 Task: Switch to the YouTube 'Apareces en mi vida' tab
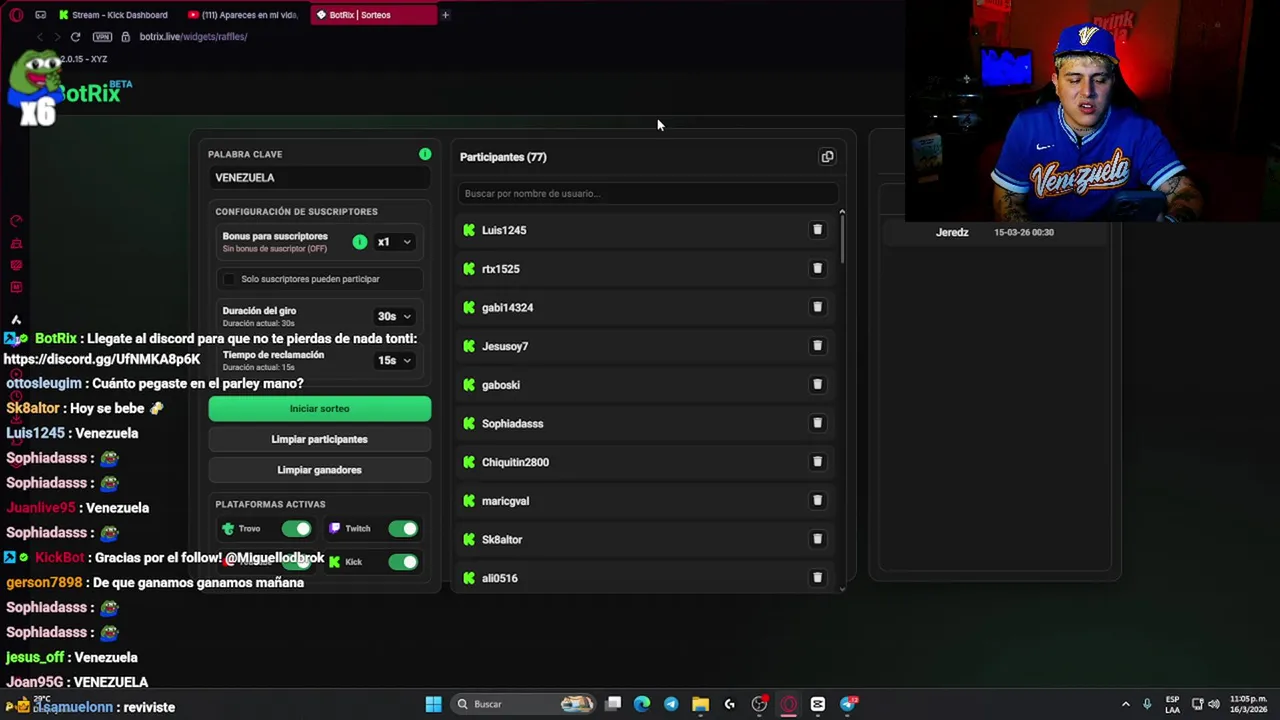pos(243,15)
